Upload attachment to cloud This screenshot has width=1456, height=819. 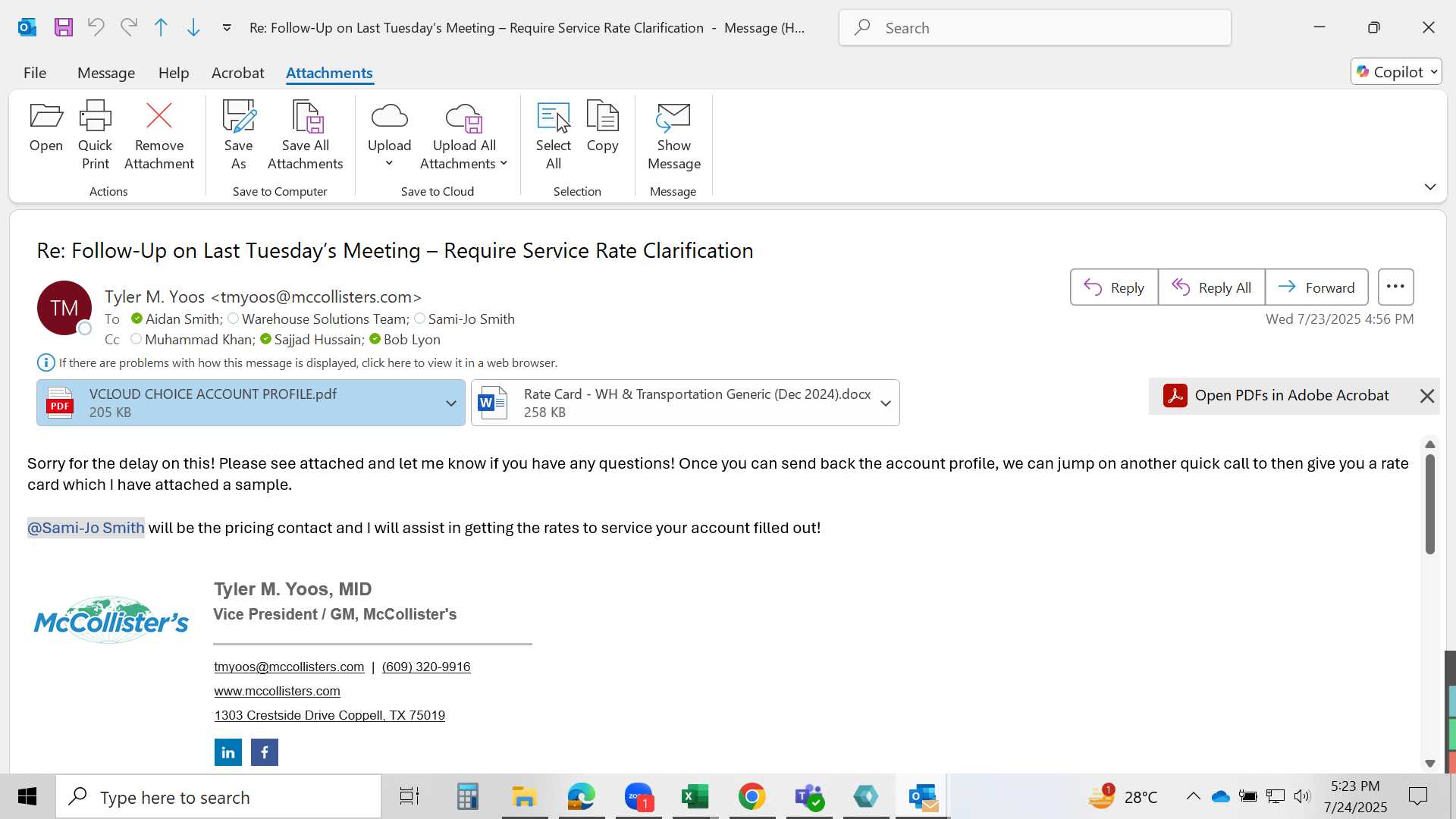coord(390,136)
